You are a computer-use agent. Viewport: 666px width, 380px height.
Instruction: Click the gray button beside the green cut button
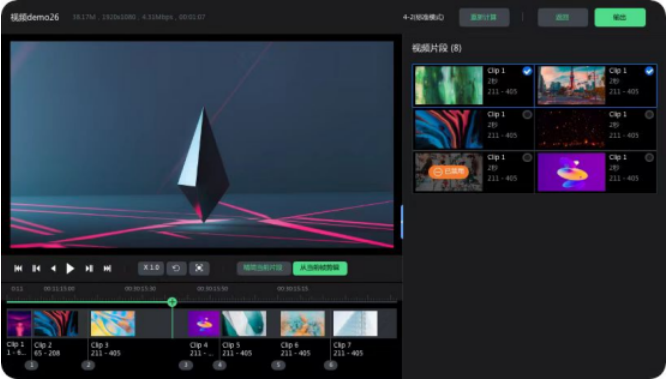pyautogui.click(x=263, y=268)
